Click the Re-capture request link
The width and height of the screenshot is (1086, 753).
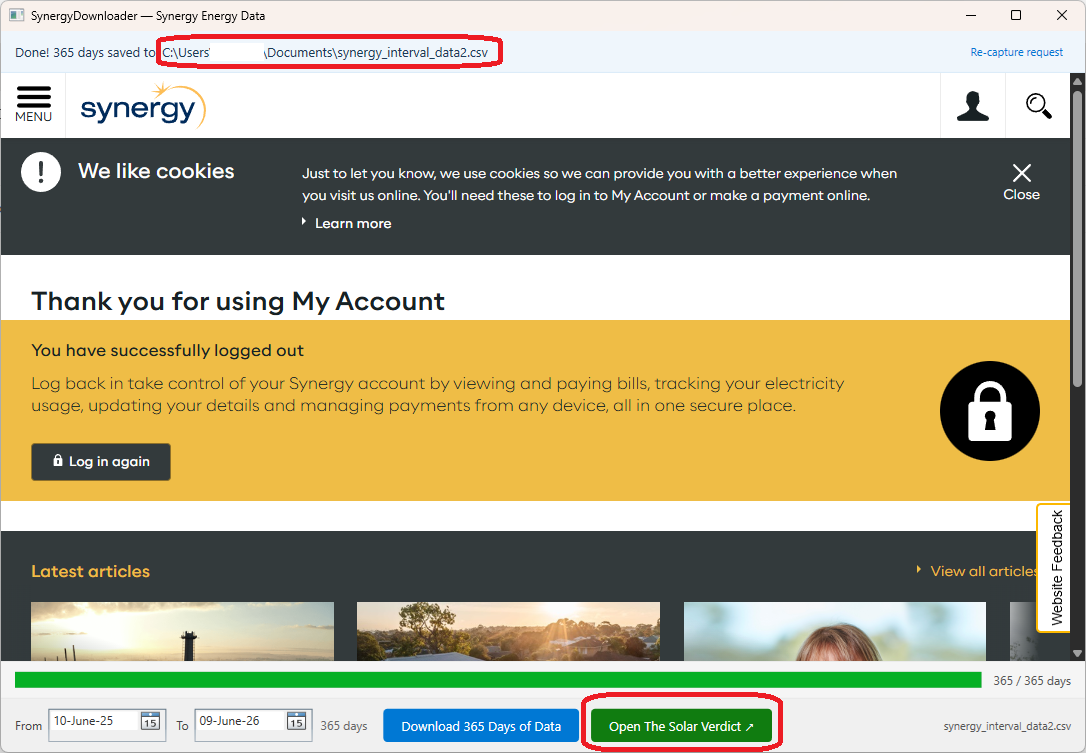(x=1016, y=52)
